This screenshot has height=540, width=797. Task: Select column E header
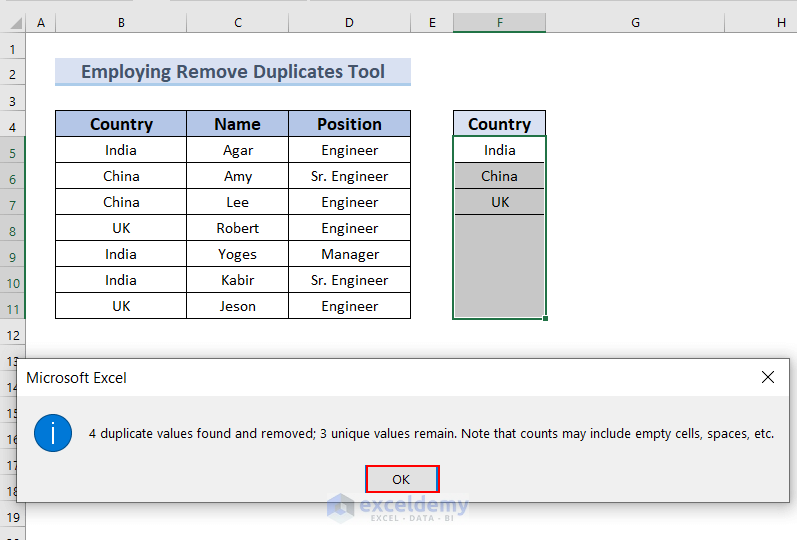click(432, 23)
